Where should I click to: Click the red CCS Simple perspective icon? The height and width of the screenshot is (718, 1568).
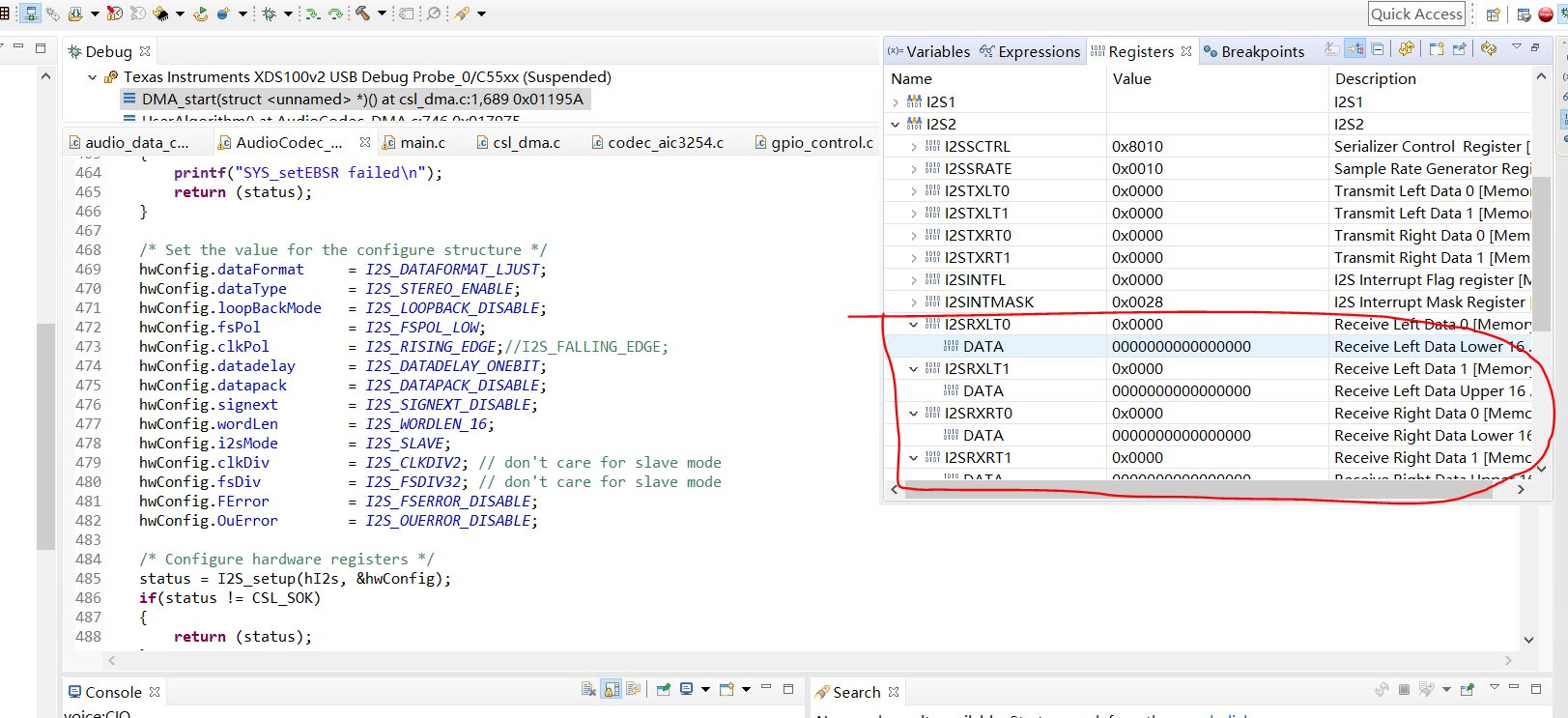[1546, 14]
